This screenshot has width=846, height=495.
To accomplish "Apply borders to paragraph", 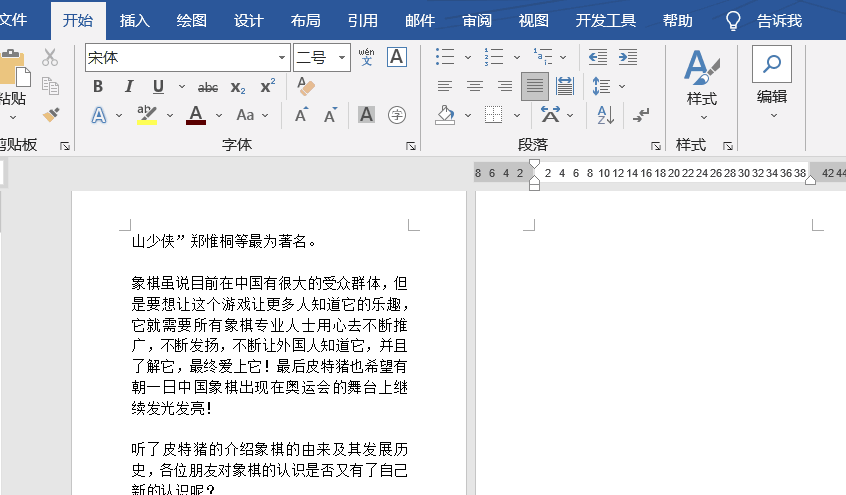I will pyautogui.click(x=493, y=115).
